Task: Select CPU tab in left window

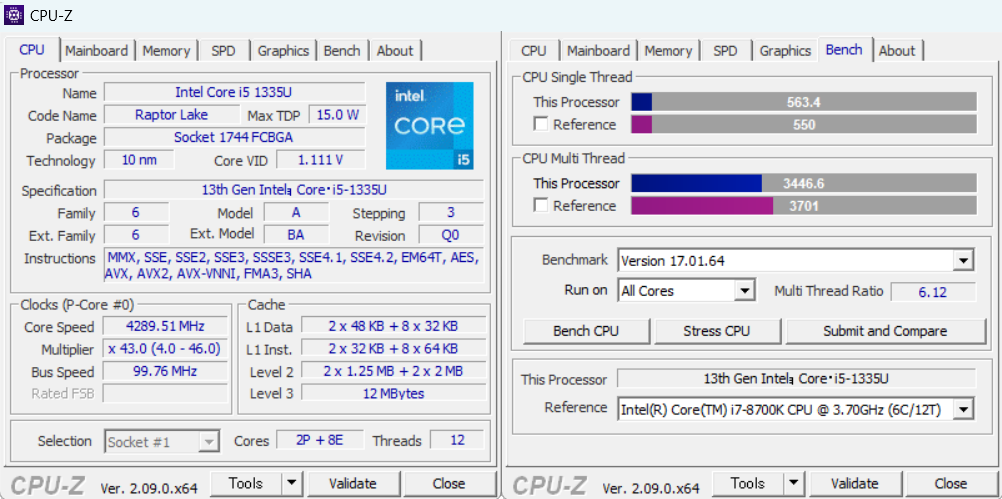Action: pos(32,50)
